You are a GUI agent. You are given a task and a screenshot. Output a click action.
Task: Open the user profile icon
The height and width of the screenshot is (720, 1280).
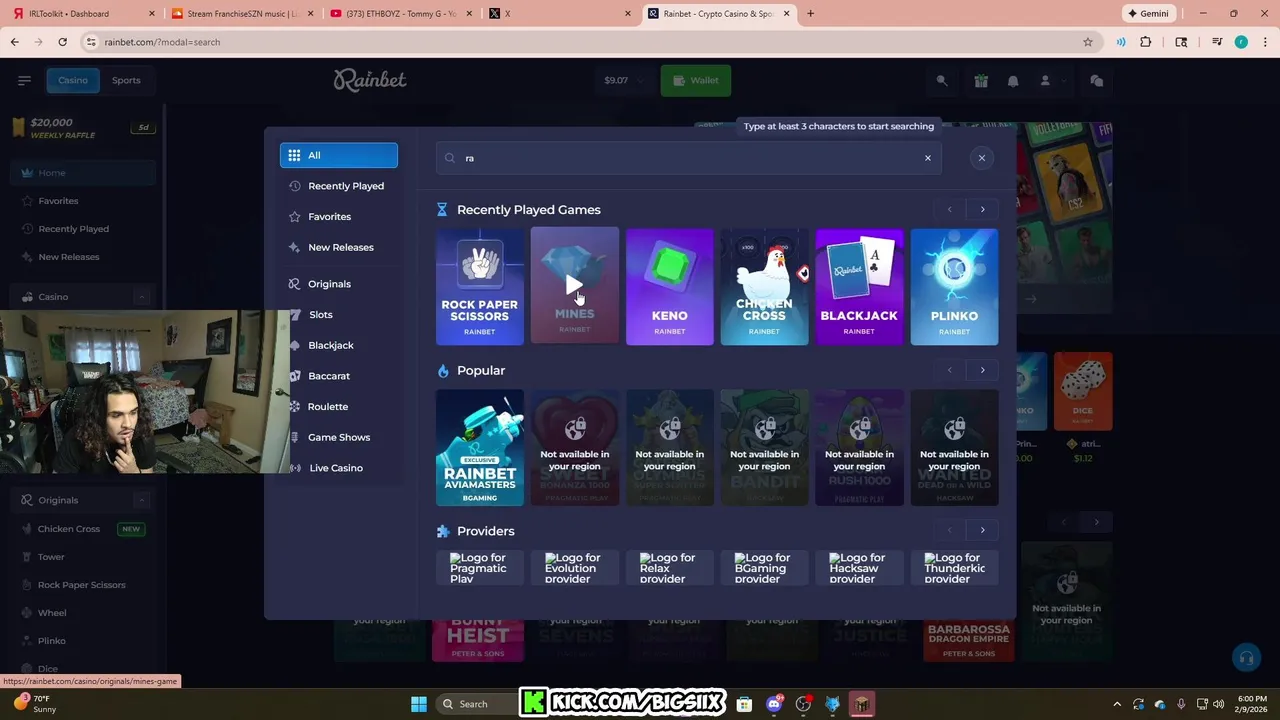pyautogui.click(x=1045, y=81)
